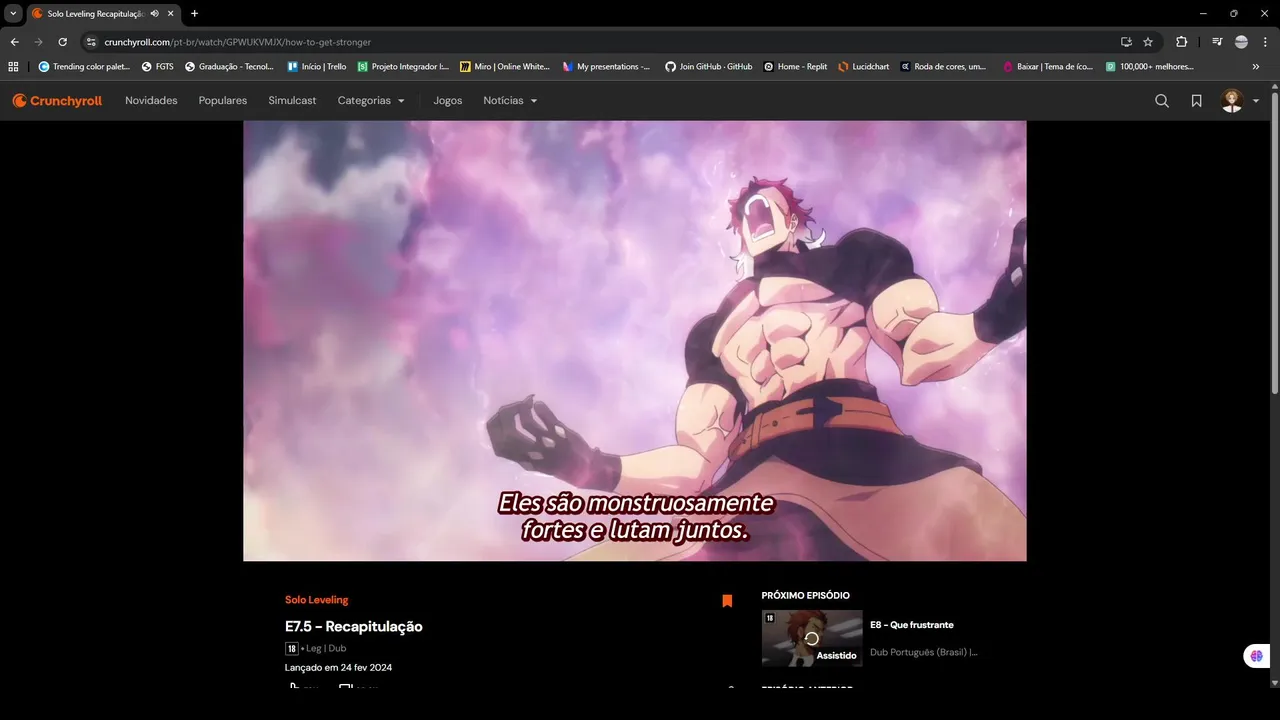The height and width of the screenshot is (720, 1280).
Task: Show more bookmarks with double chevron
Action: [x=1256, y=66]
